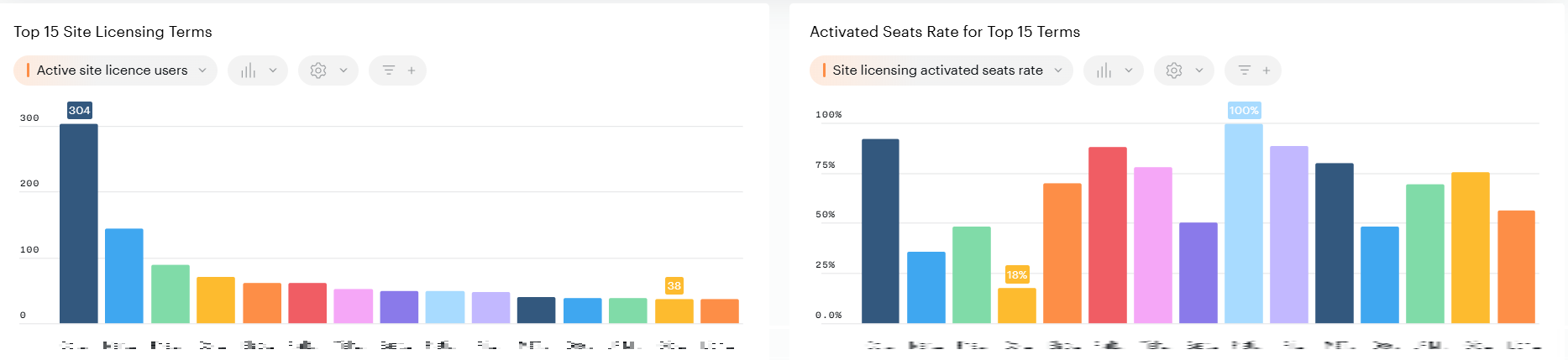Expand the Active site licence users dropdown
1568x360 pixels.
[x=202, y=70]
